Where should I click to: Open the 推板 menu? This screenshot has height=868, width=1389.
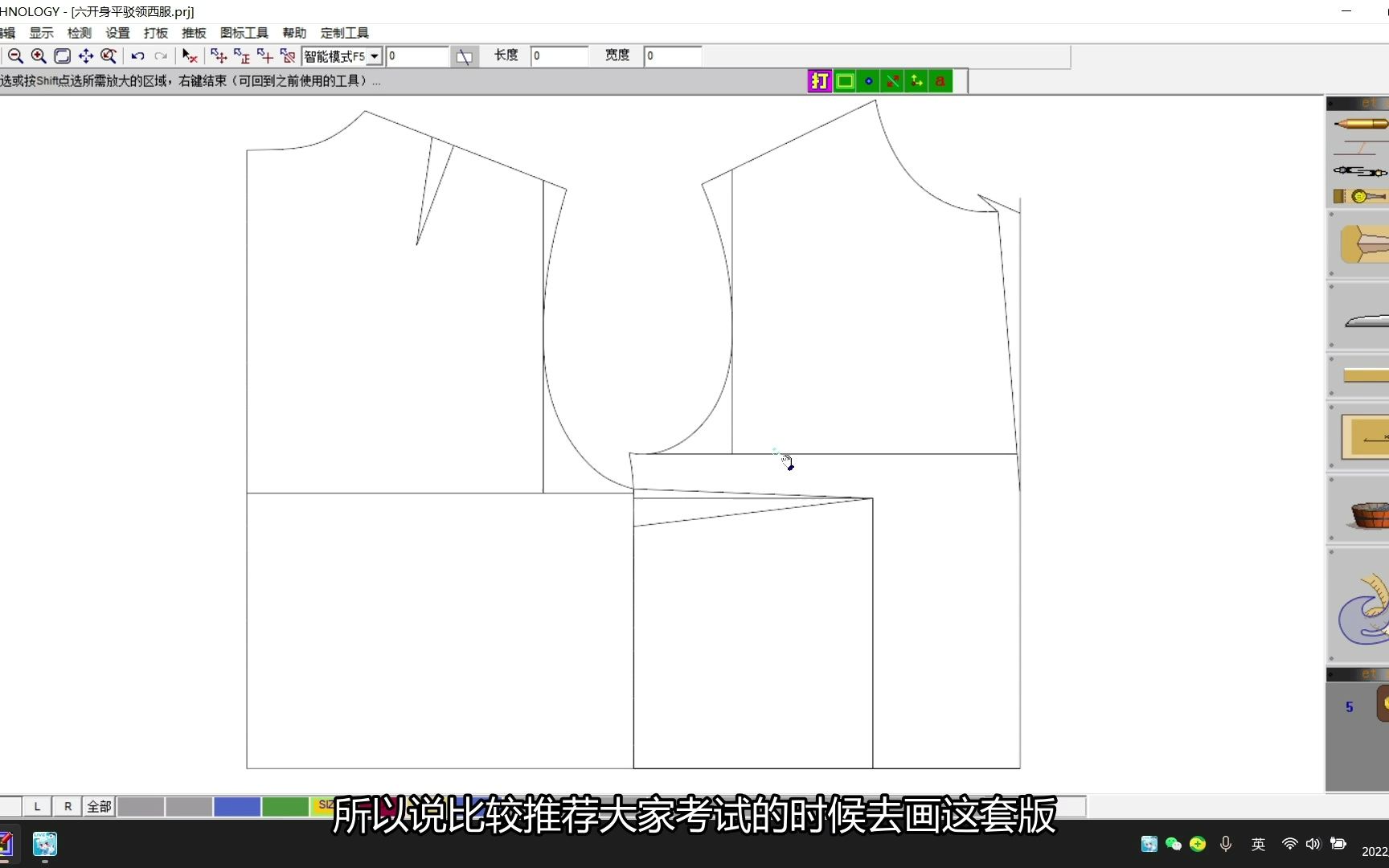pos(195,33)
